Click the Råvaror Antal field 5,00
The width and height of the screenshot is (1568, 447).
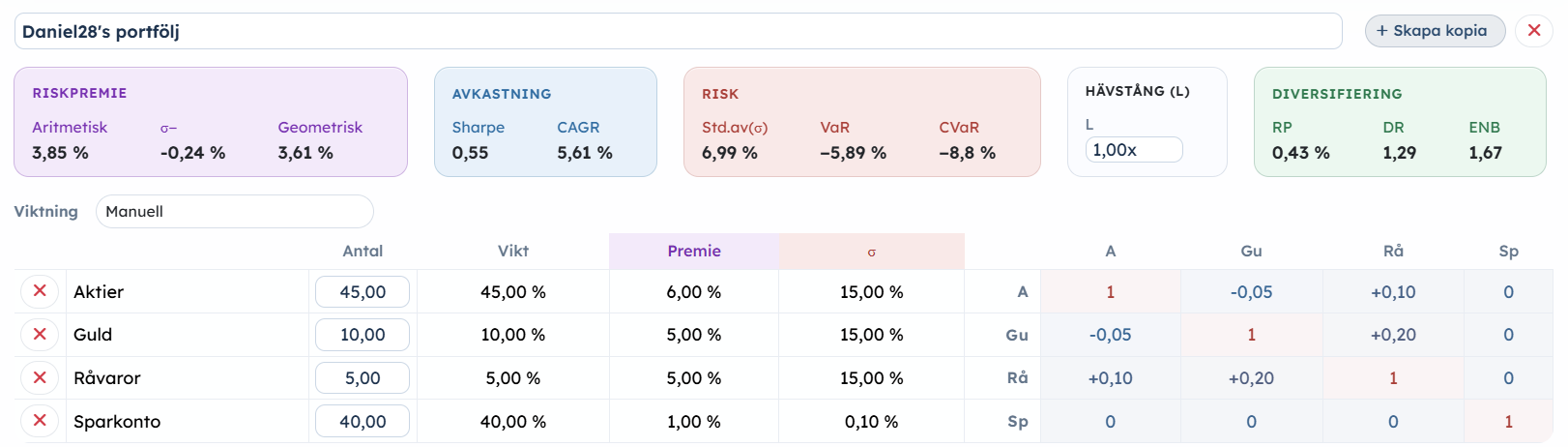point(363,378)
